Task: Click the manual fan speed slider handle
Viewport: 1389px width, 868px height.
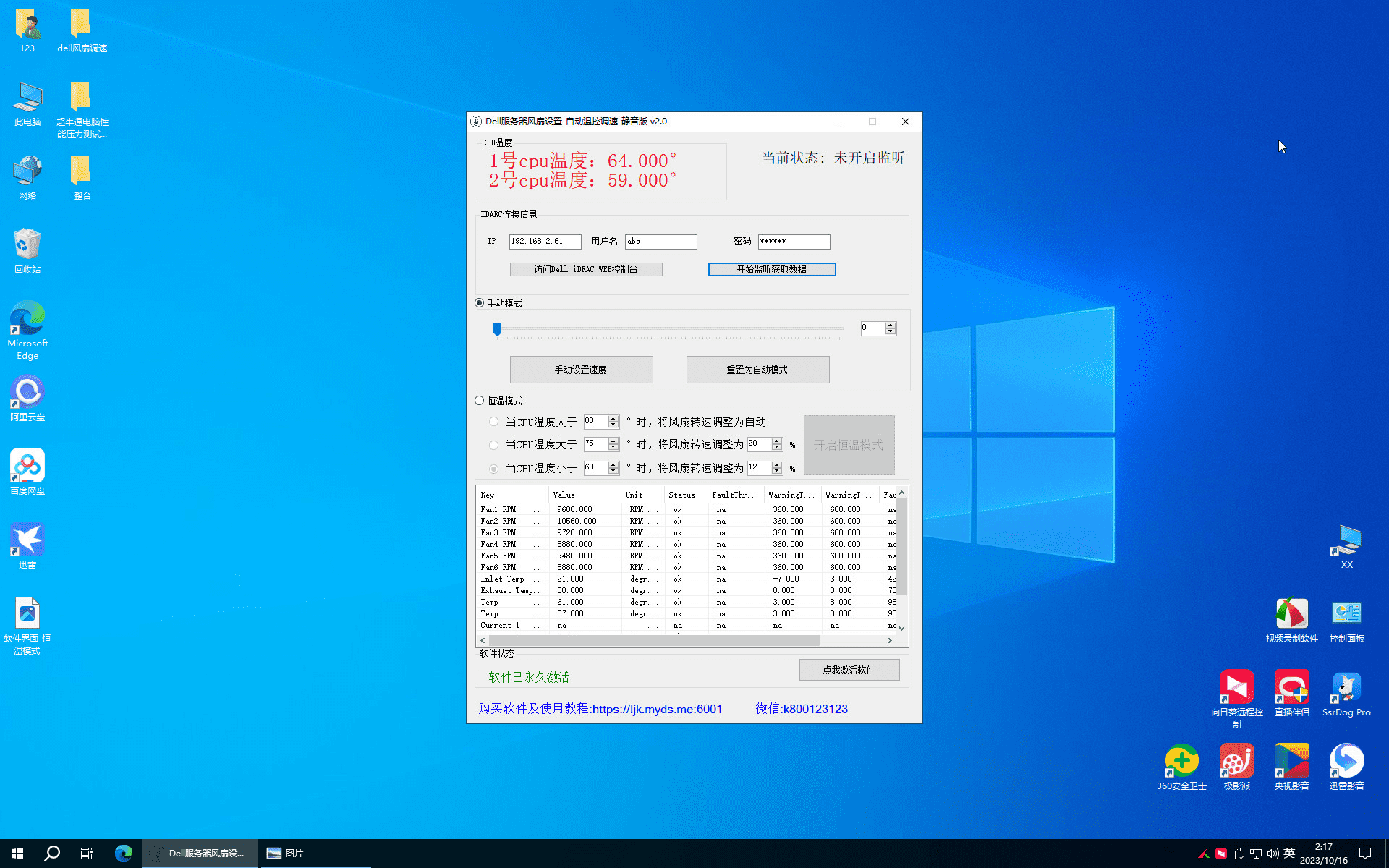Action: [497, 329]
